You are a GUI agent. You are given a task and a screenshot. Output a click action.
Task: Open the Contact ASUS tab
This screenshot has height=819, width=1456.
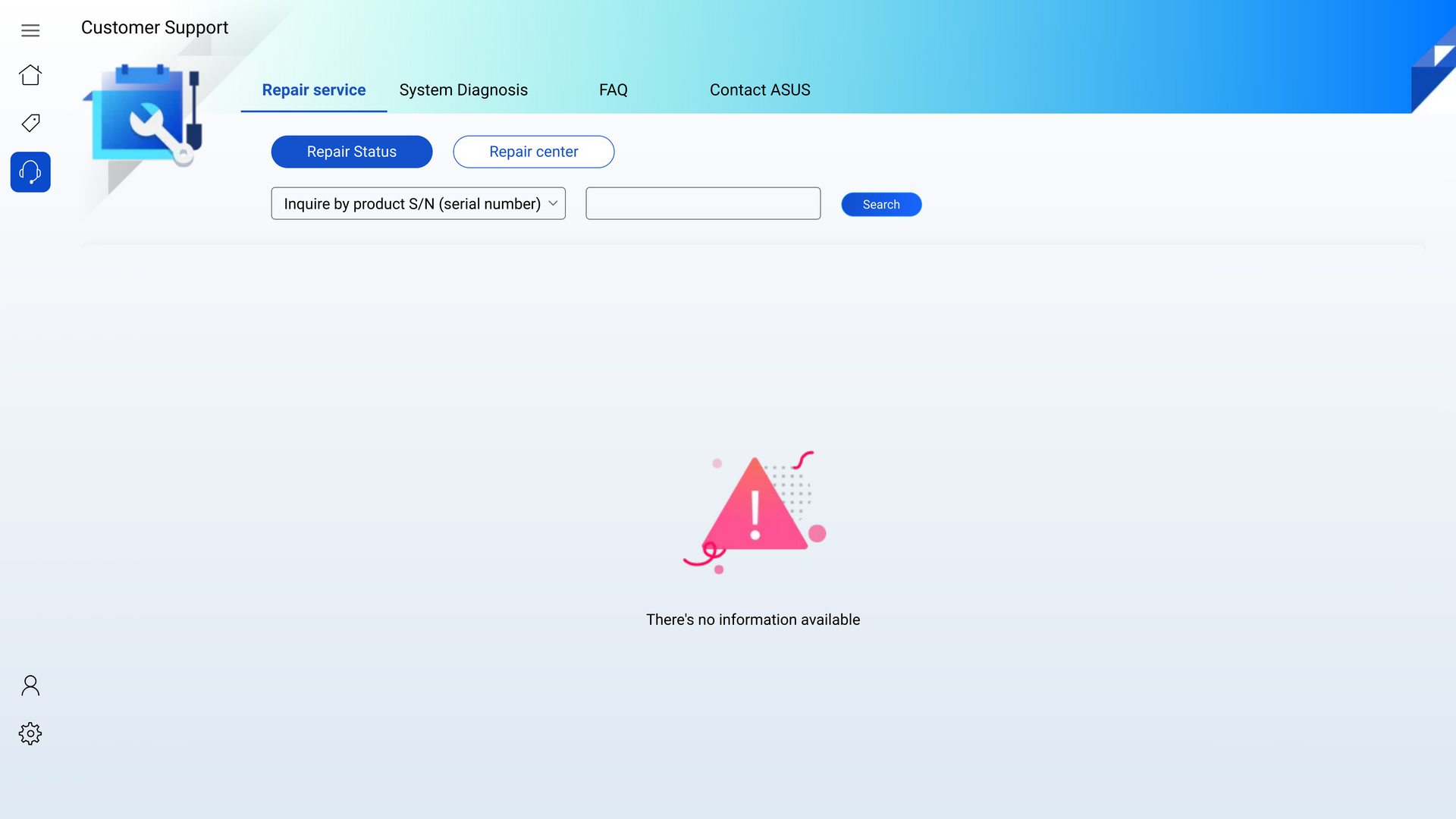point(760,90)
